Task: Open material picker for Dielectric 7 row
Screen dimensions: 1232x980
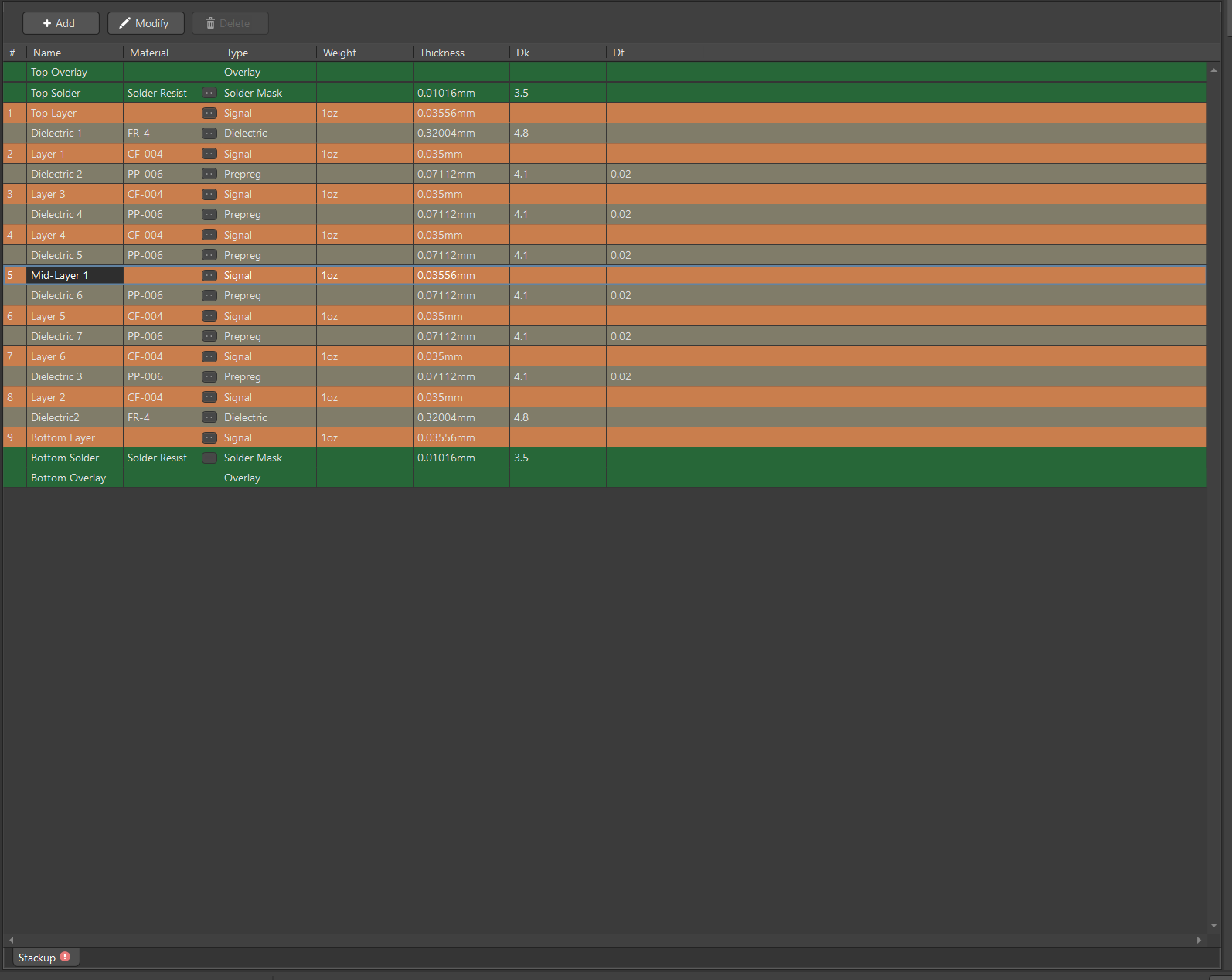Action: tap(209, 336)
